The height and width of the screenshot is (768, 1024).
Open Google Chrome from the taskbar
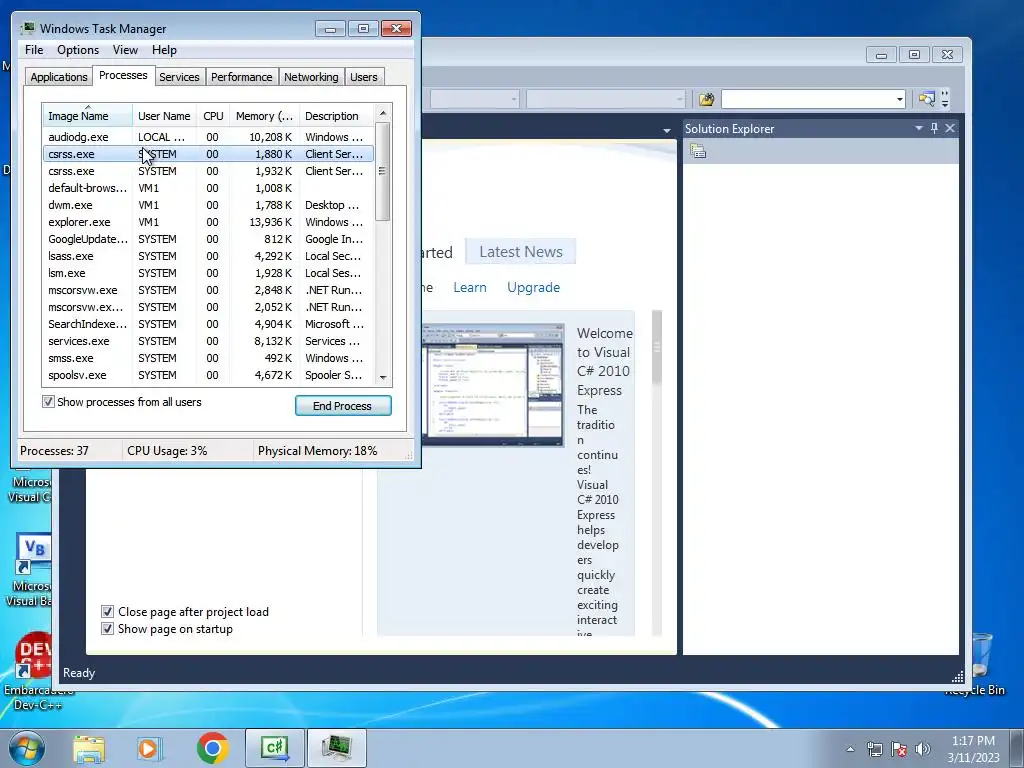click(x=212, y=748)
